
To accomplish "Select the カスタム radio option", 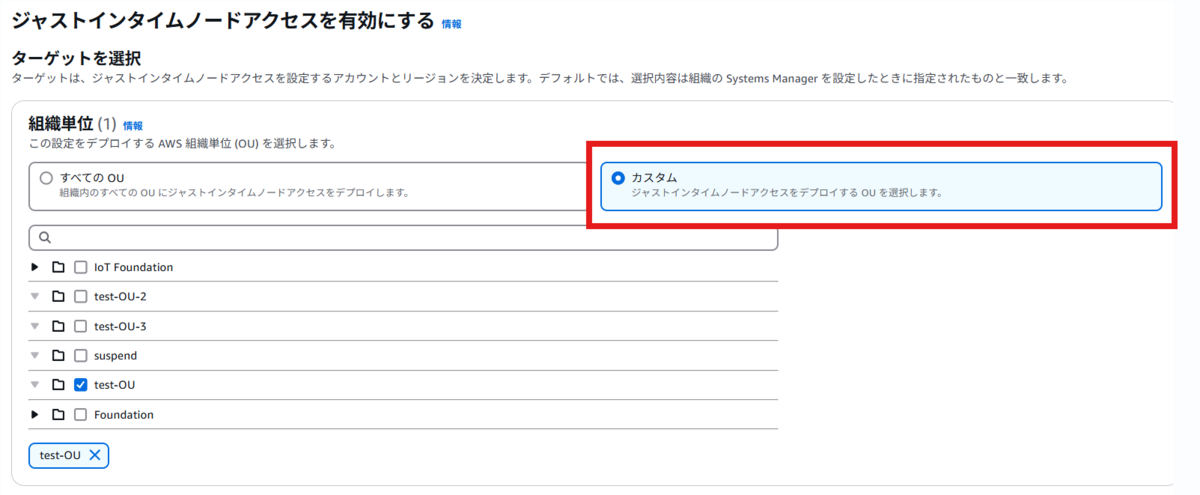I will 618,178.
